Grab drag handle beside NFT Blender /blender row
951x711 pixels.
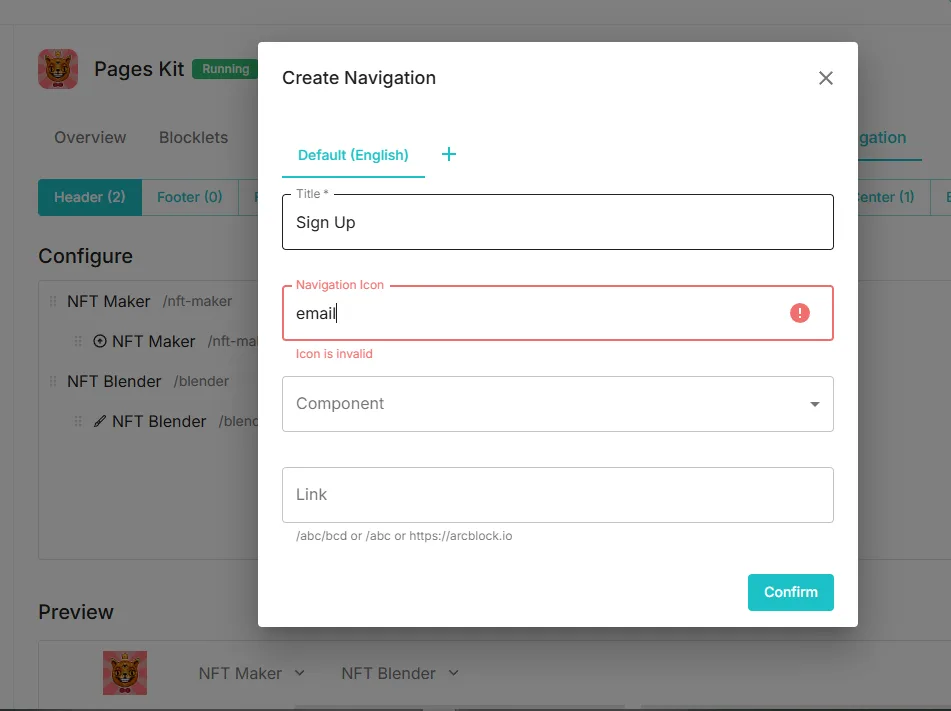tap(53, 381)
